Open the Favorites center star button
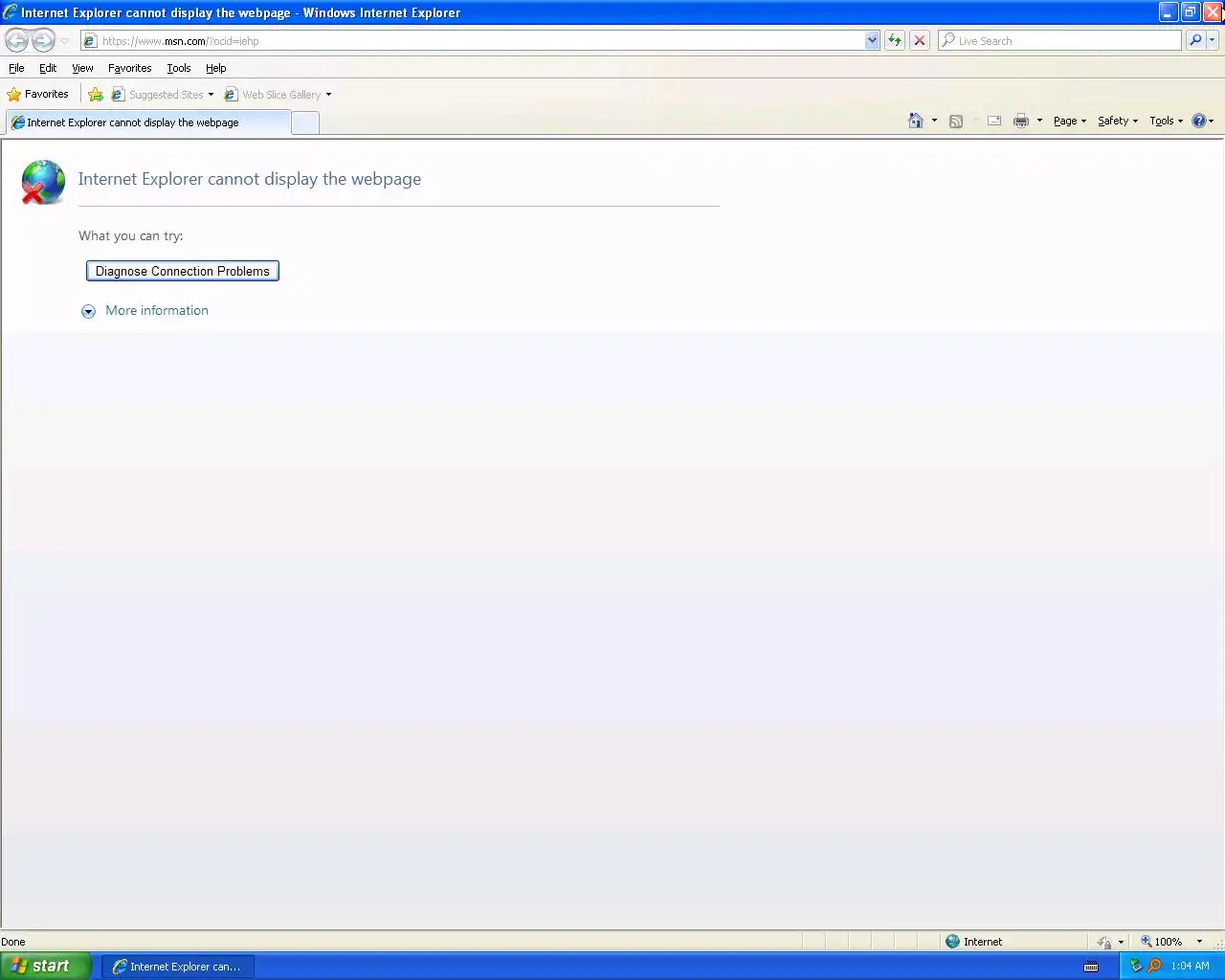The height and width of the screenshot is (980, 1225). tap(38, 94)
